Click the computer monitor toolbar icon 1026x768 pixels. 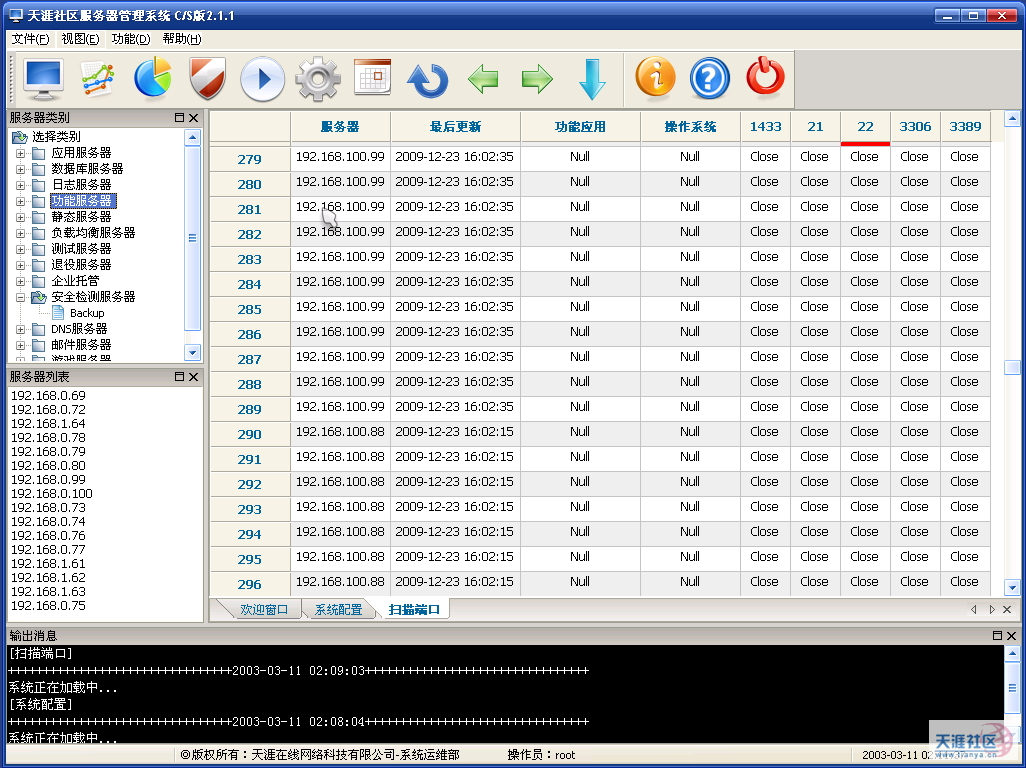[44, 78]
